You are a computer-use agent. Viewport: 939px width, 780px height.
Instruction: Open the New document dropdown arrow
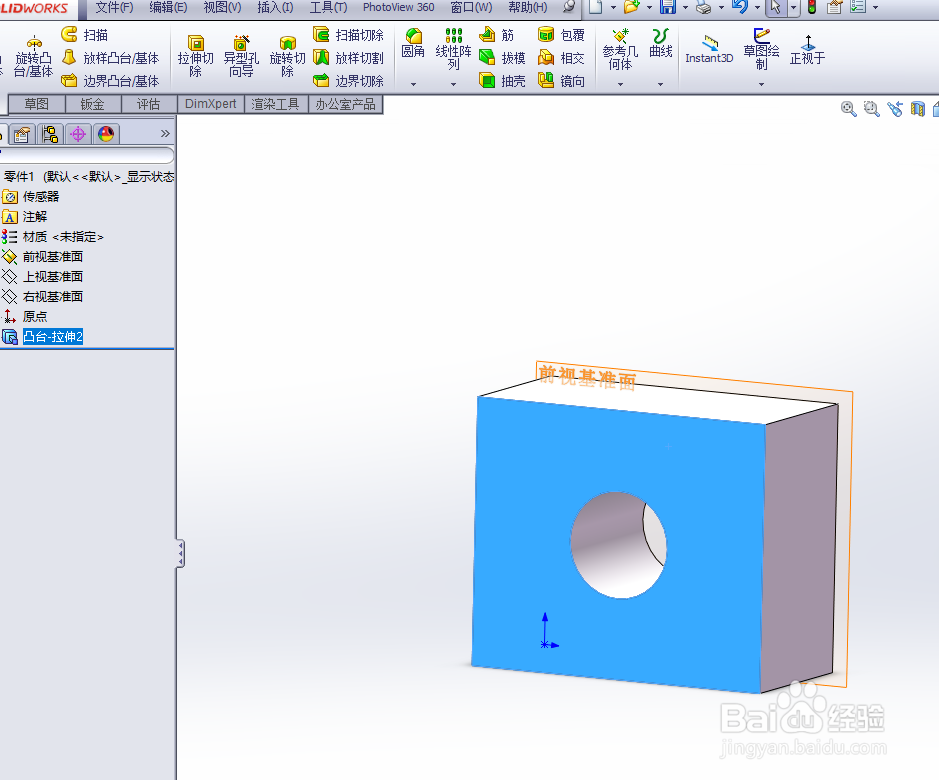(613, 8)
